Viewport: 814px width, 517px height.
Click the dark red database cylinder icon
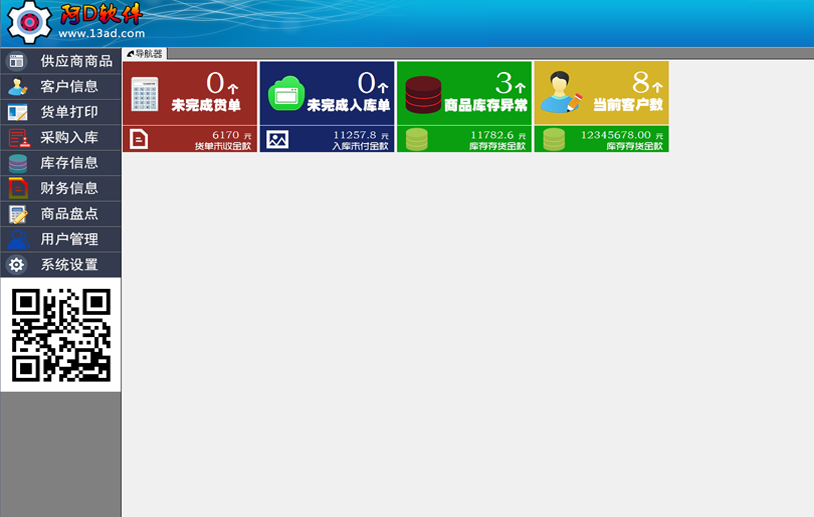(x=423, y=94)
